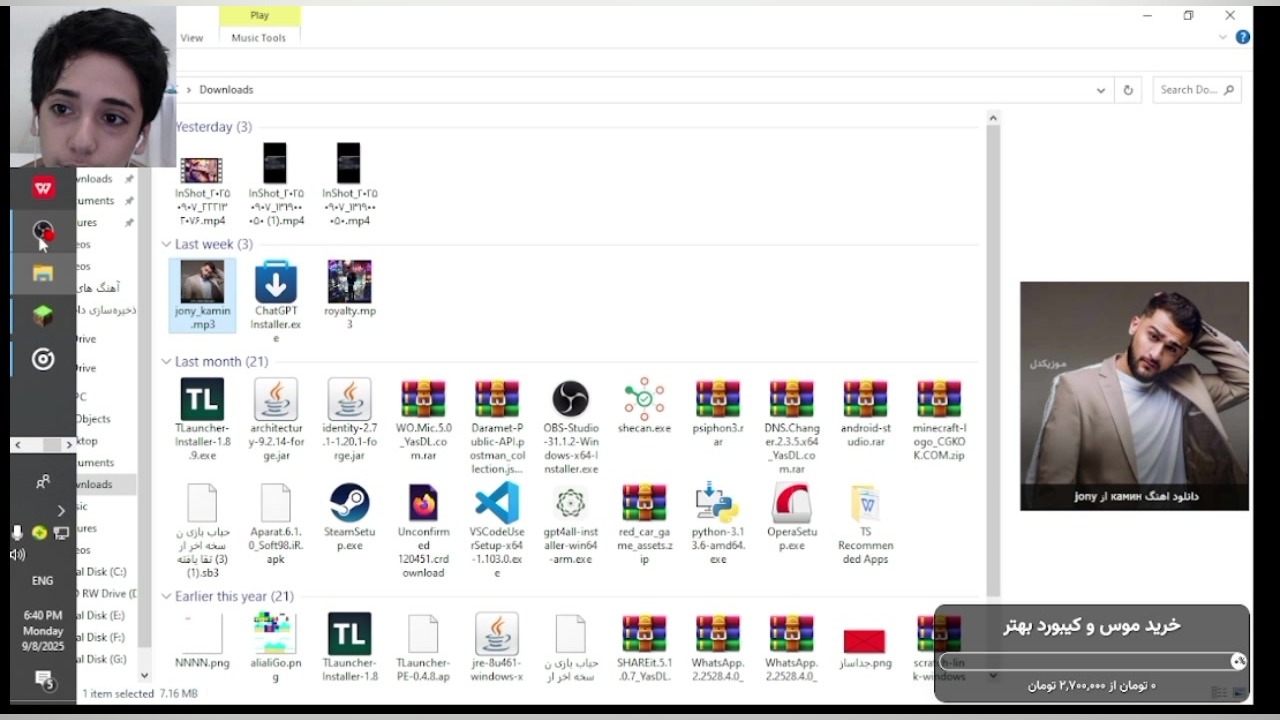This screenshot has width=1280, height=720.
Task: Select red_car_game_assets.zip
Action: 644,524
